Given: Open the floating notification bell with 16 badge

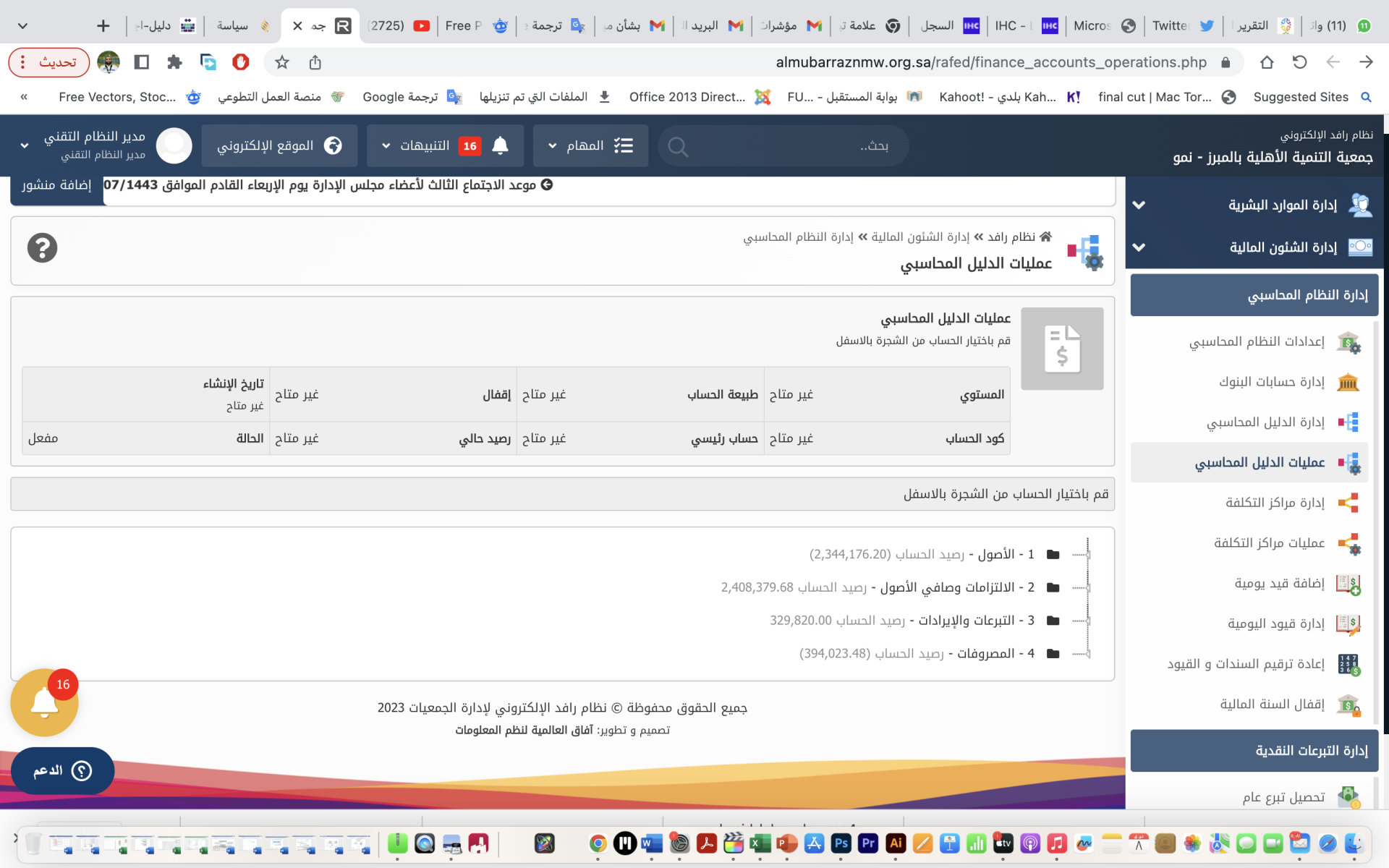Looking at the screenshot, I should pyautogui.click(x=44, y=702).
